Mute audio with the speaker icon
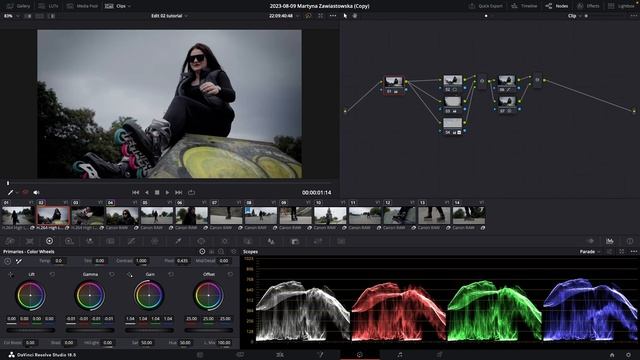This screenshot has height=360, width=640. (36, 192)
